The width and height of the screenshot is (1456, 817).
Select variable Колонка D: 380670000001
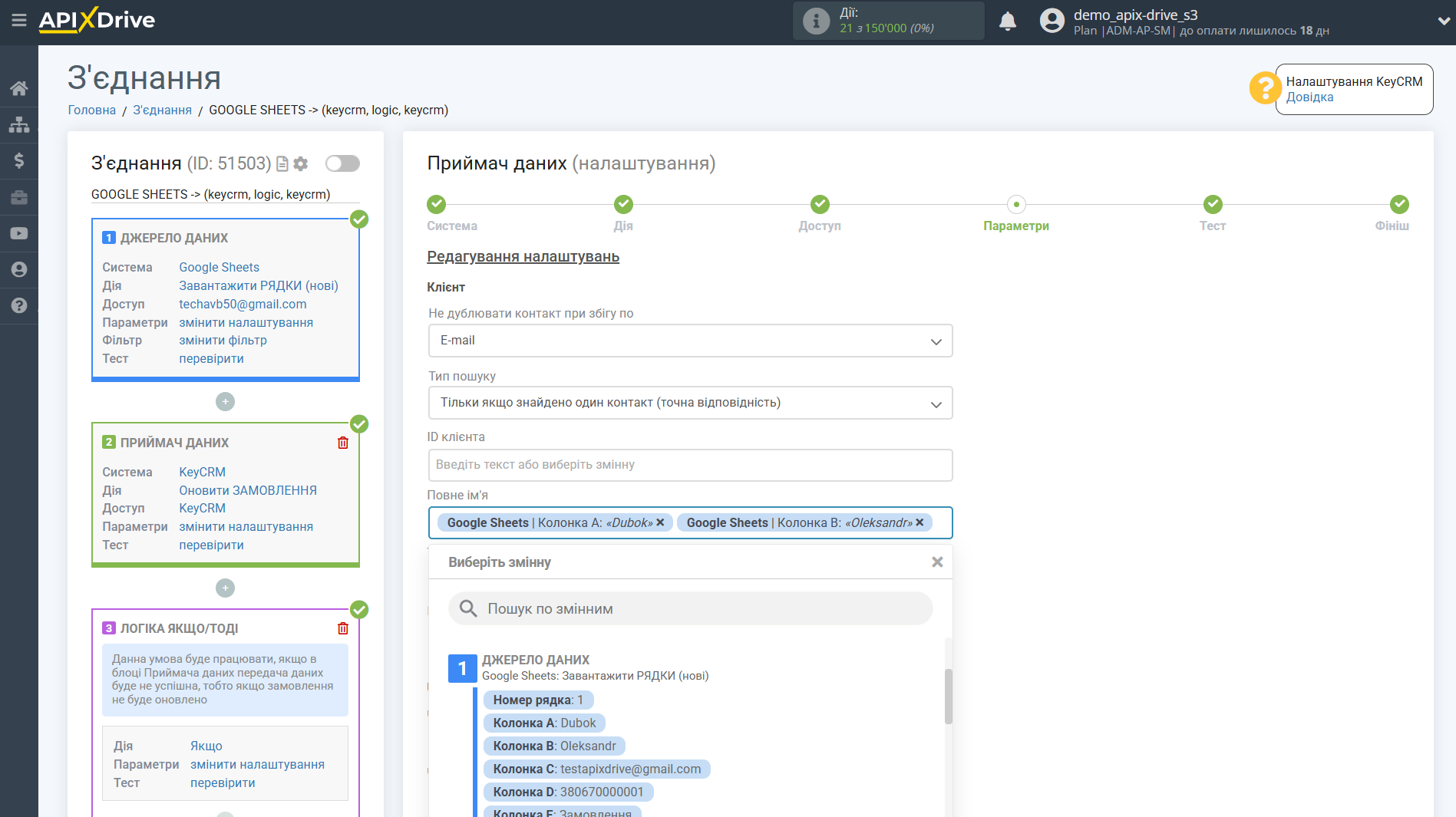[568, 792]
